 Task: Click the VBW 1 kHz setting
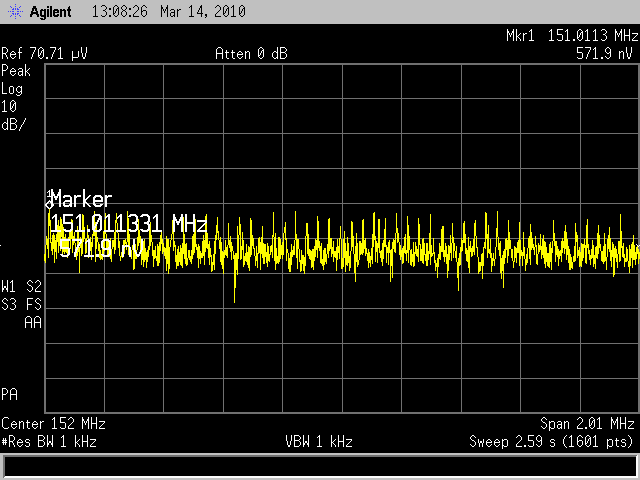[x=319, y=441]
